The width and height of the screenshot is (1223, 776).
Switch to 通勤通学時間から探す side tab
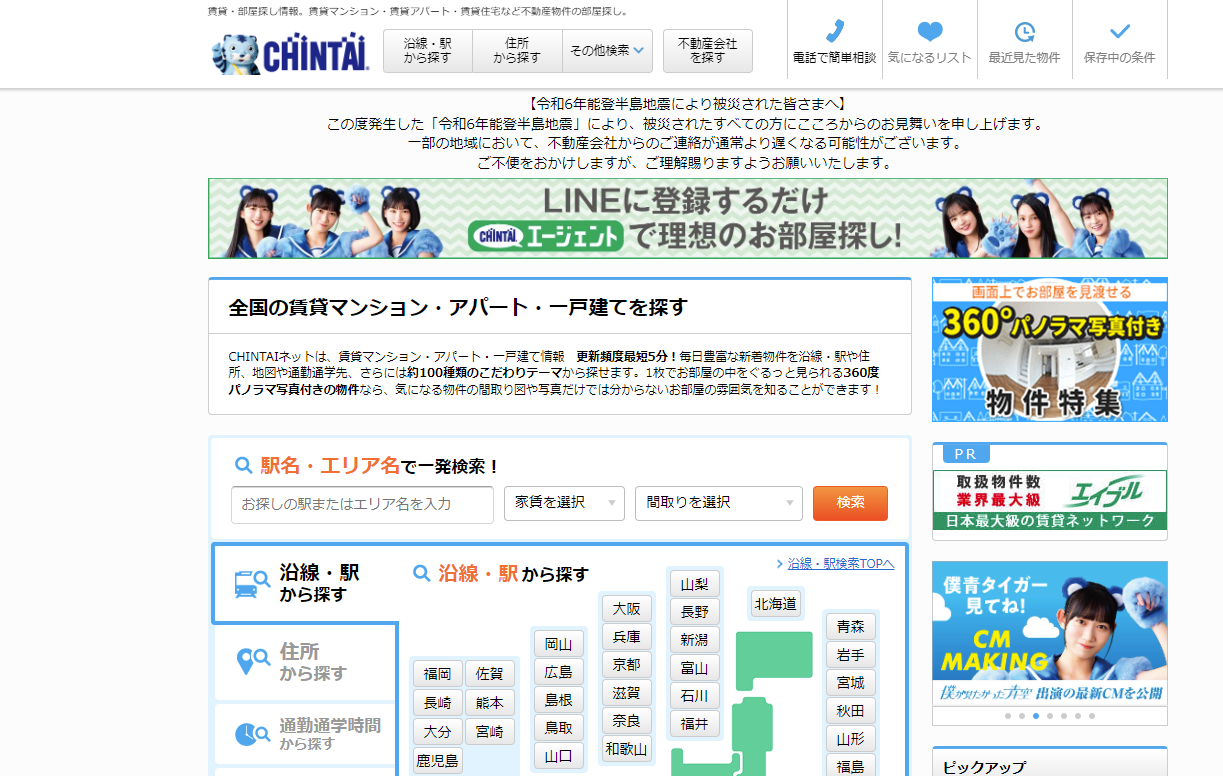pyautogui.click(x=305, y=735)
